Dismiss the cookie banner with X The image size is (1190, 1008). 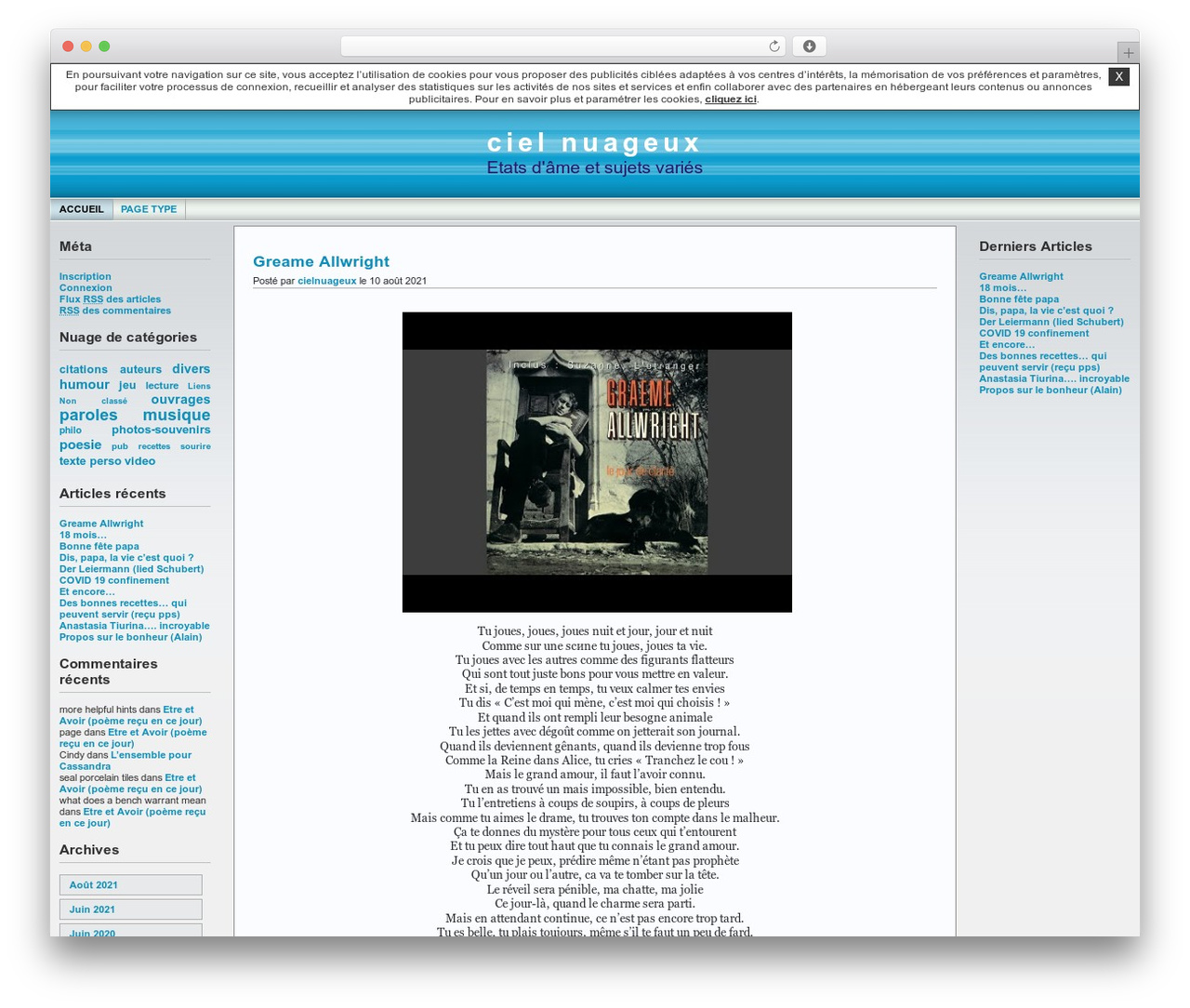click(x=1119, y=76)
